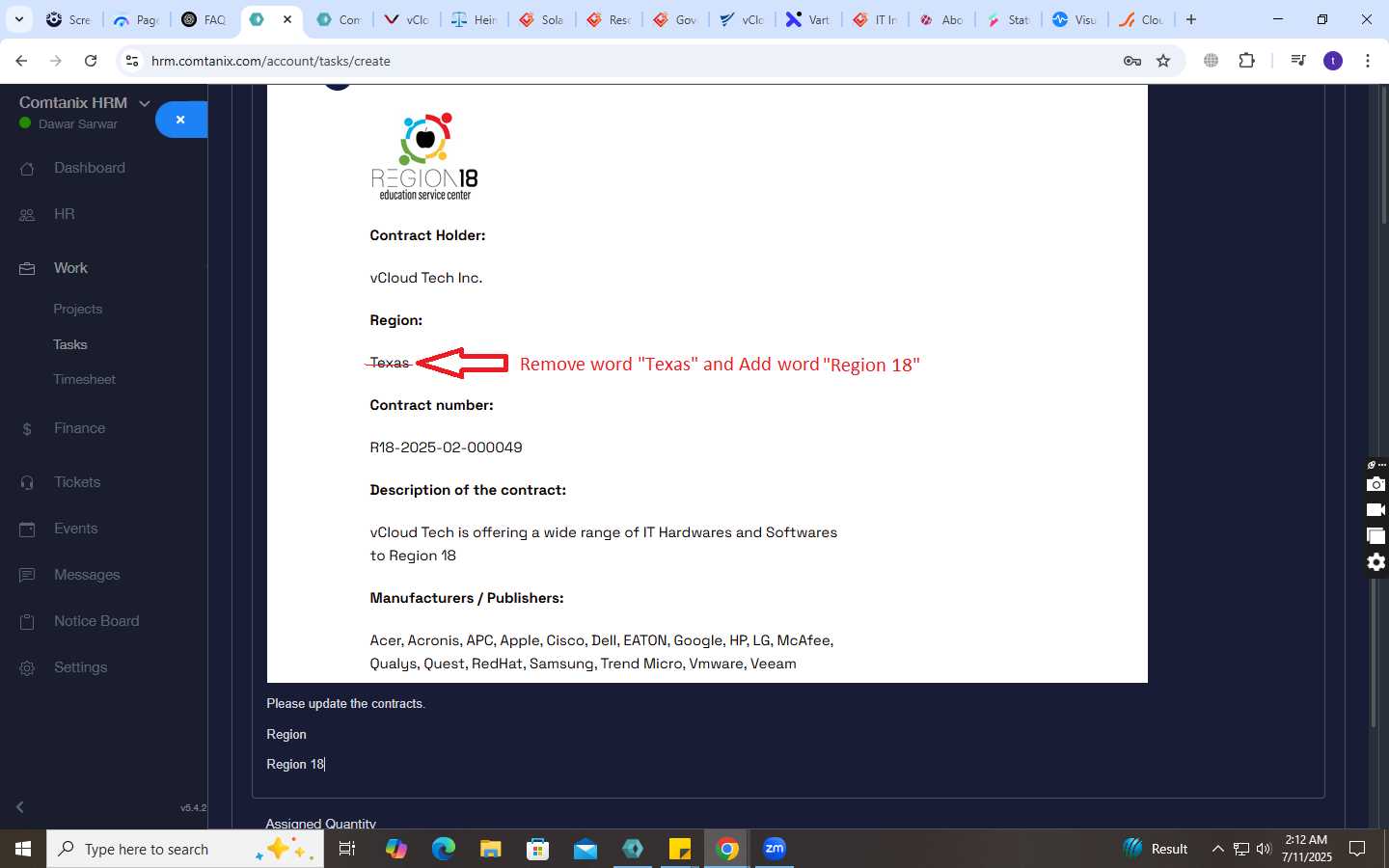Open Messages in the sidebar
Viewport: 1389px width, 868px height.
87,575
